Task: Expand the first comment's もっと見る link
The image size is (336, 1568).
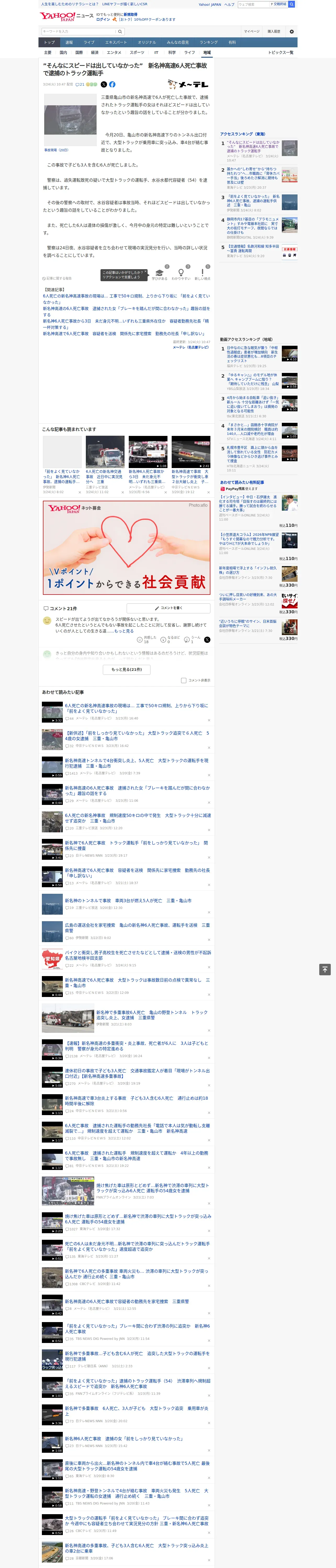Action: click(124, 631)
